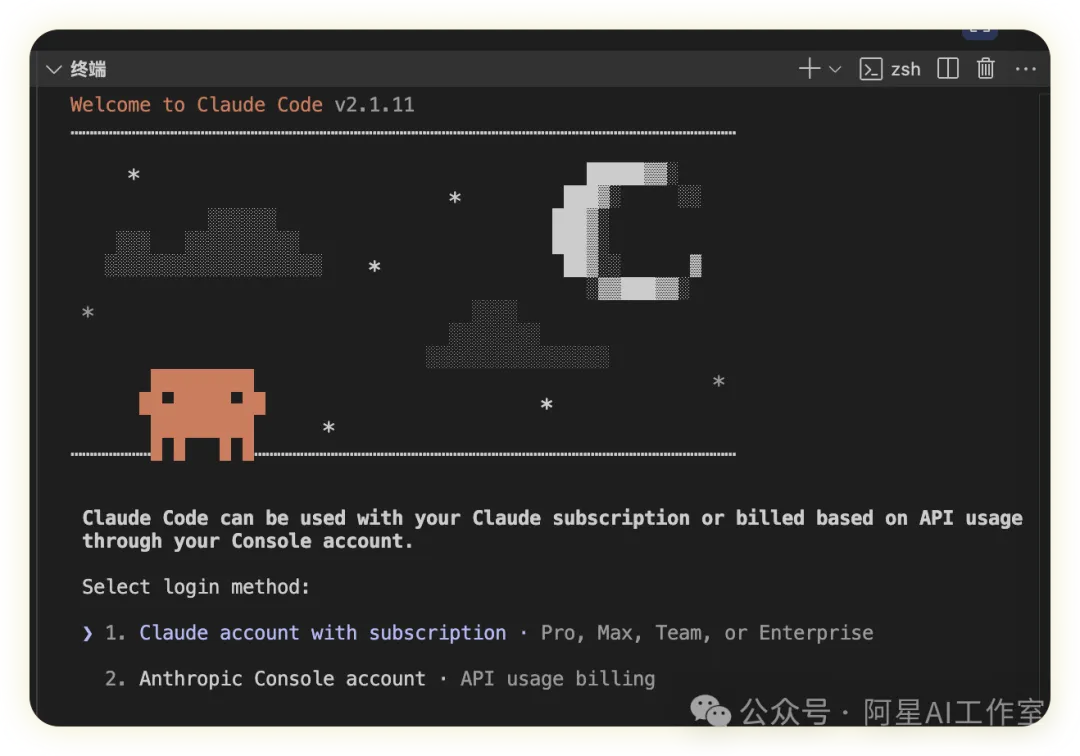Click the orange Claude pixel mascot
This screenshot has height=756, width=1080.
point(202,412)
